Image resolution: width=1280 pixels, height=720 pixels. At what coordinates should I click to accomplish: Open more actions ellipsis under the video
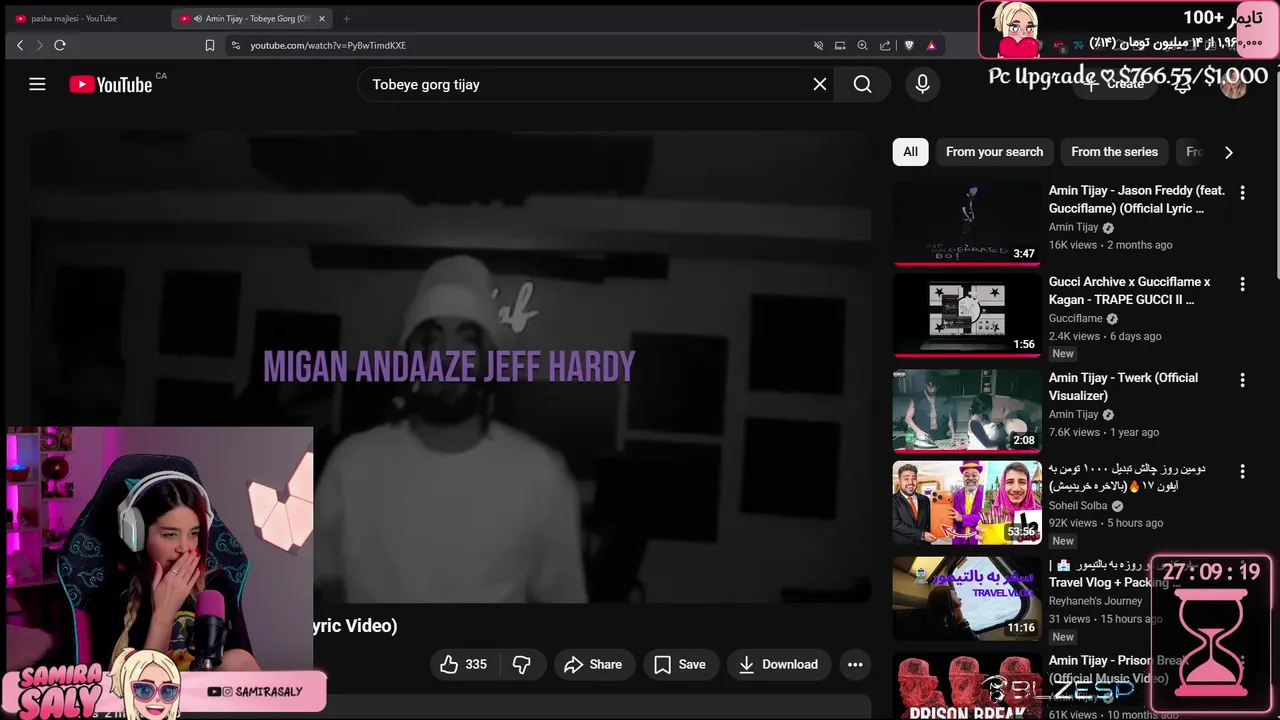tap(855, 664)
